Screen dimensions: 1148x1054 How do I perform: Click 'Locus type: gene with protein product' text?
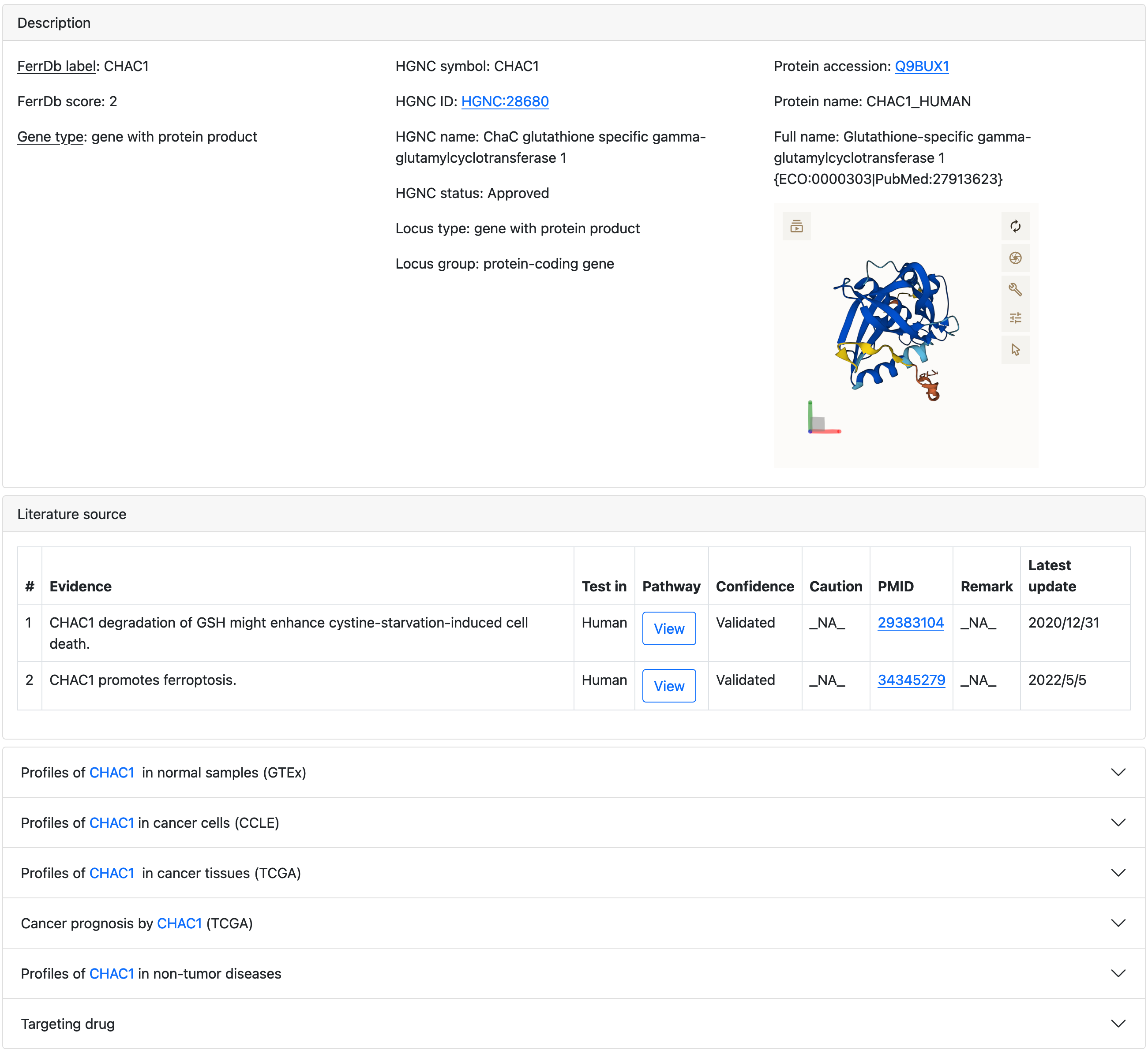(518, 229)
